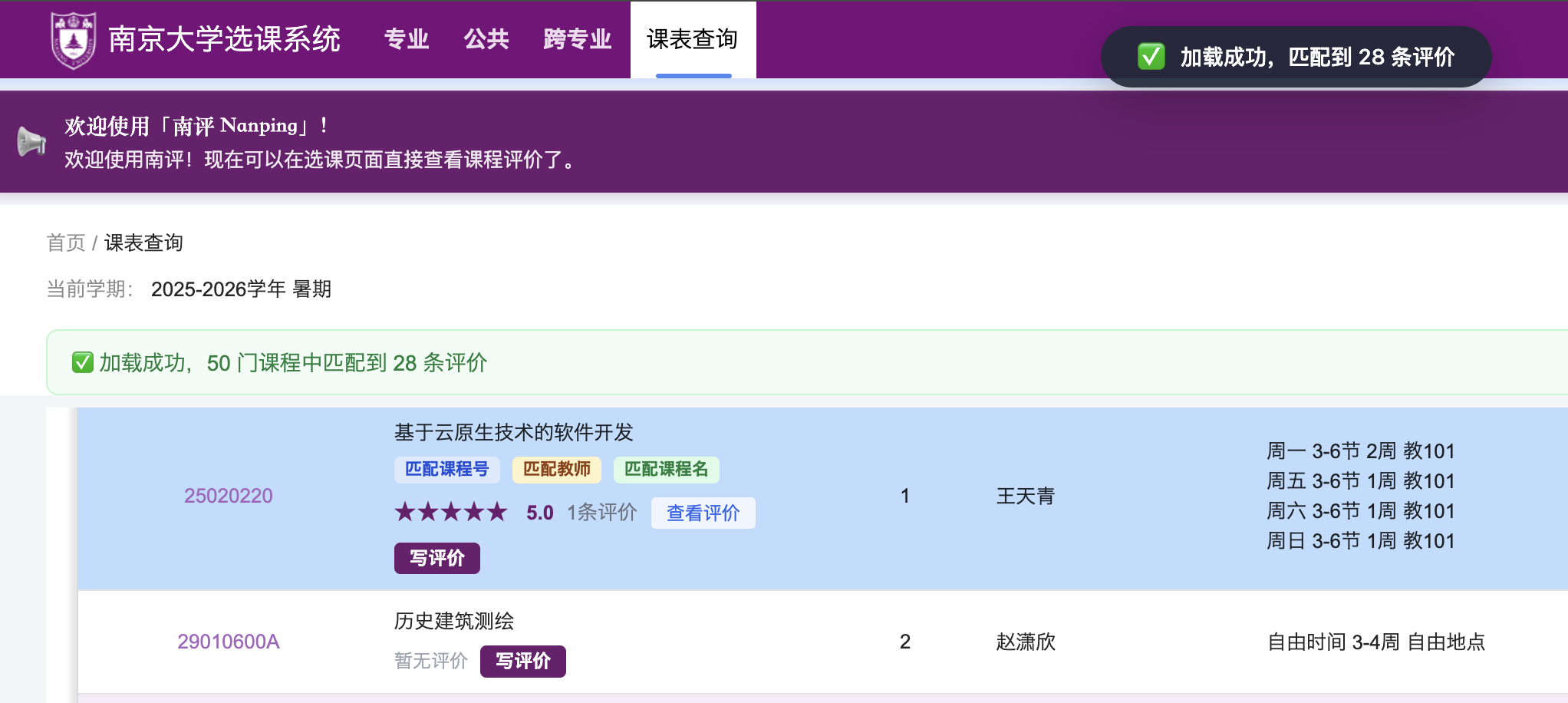Screen dimensions: 1568x703
Task: Click schedule entry 周五 3-6节 1周 教101
Action: coord(1361,480)
